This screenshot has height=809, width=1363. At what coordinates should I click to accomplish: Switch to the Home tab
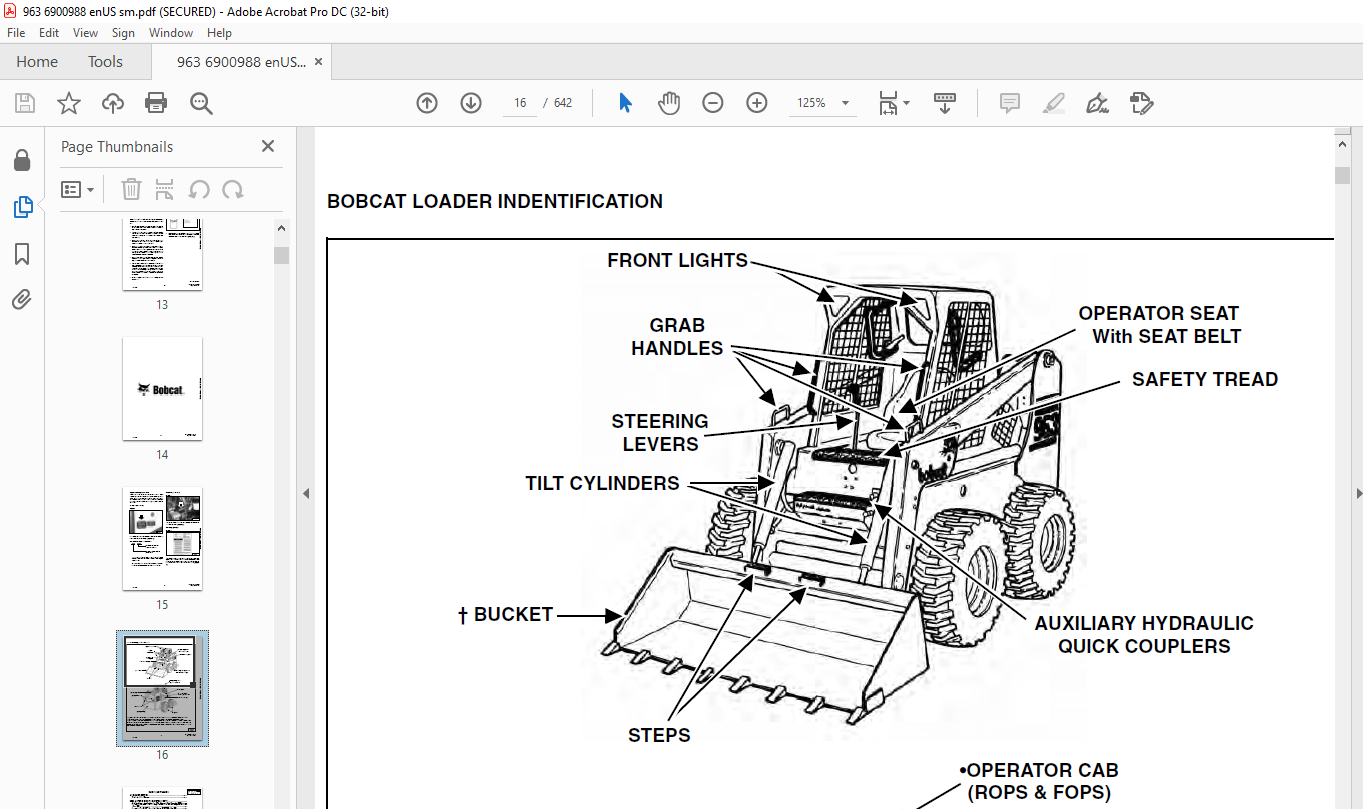(x=37, y=62)
